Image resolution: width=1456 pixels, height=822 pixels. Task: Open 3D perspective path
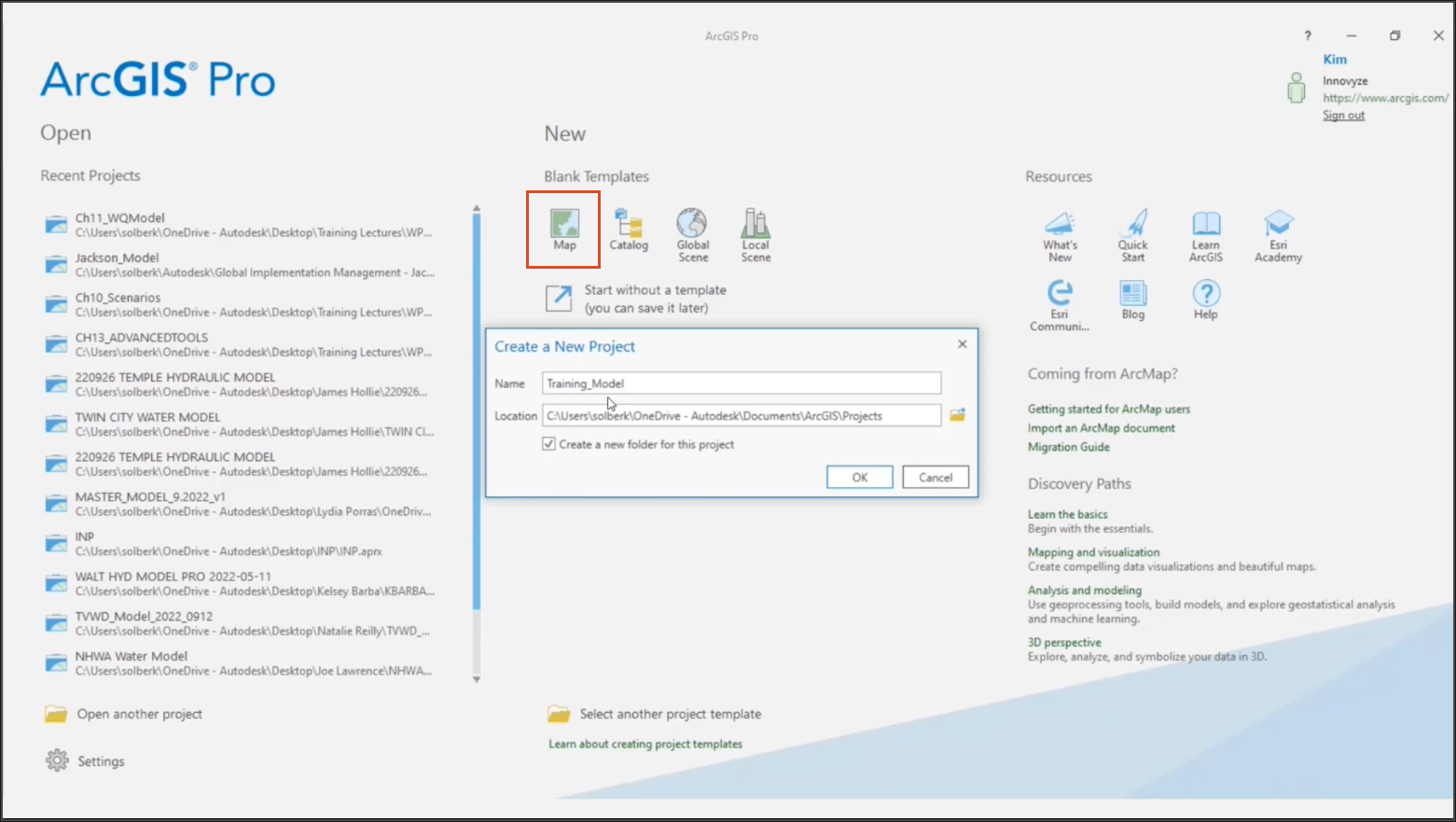pos(1063,643)
